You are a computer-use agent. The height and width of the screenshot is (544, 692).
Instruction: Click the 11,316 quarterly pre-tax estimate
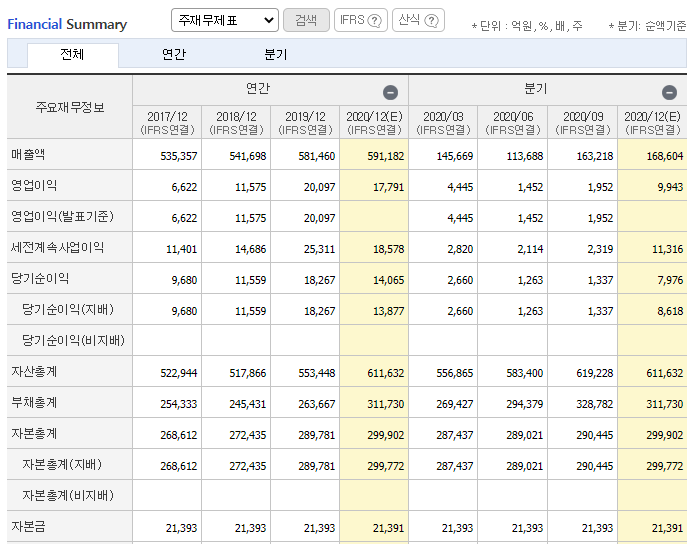point(667,249)
